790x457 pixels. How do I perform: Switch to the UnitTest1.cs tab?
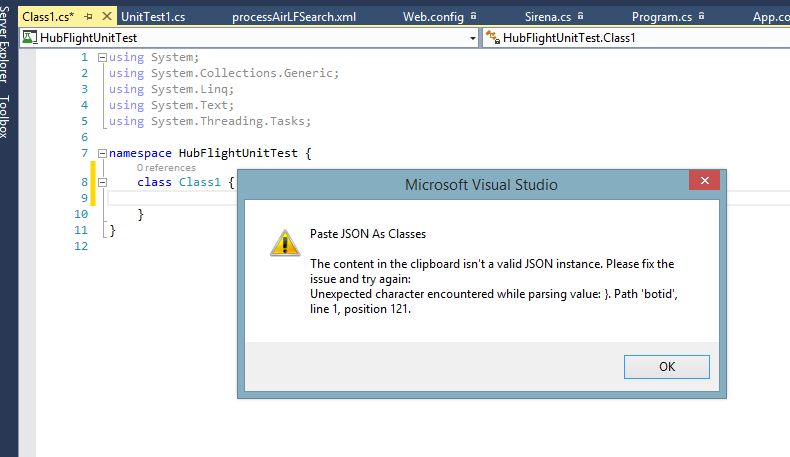[153, 17]
